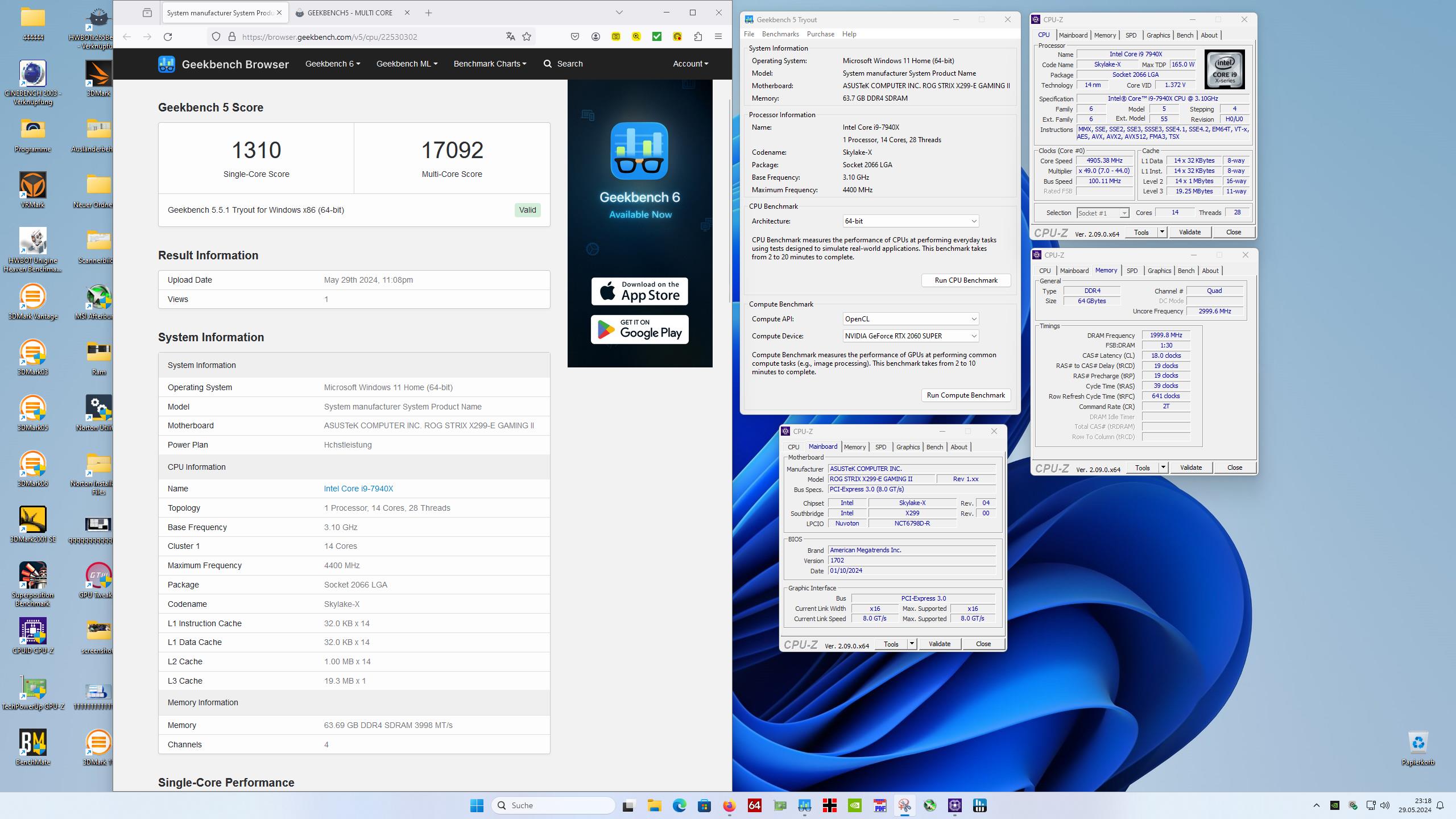Image resolution: width=1456 pixels, height=819 pixels.
Task: Click Get it on Google Play badge
Action: click(x=639, y=330)
